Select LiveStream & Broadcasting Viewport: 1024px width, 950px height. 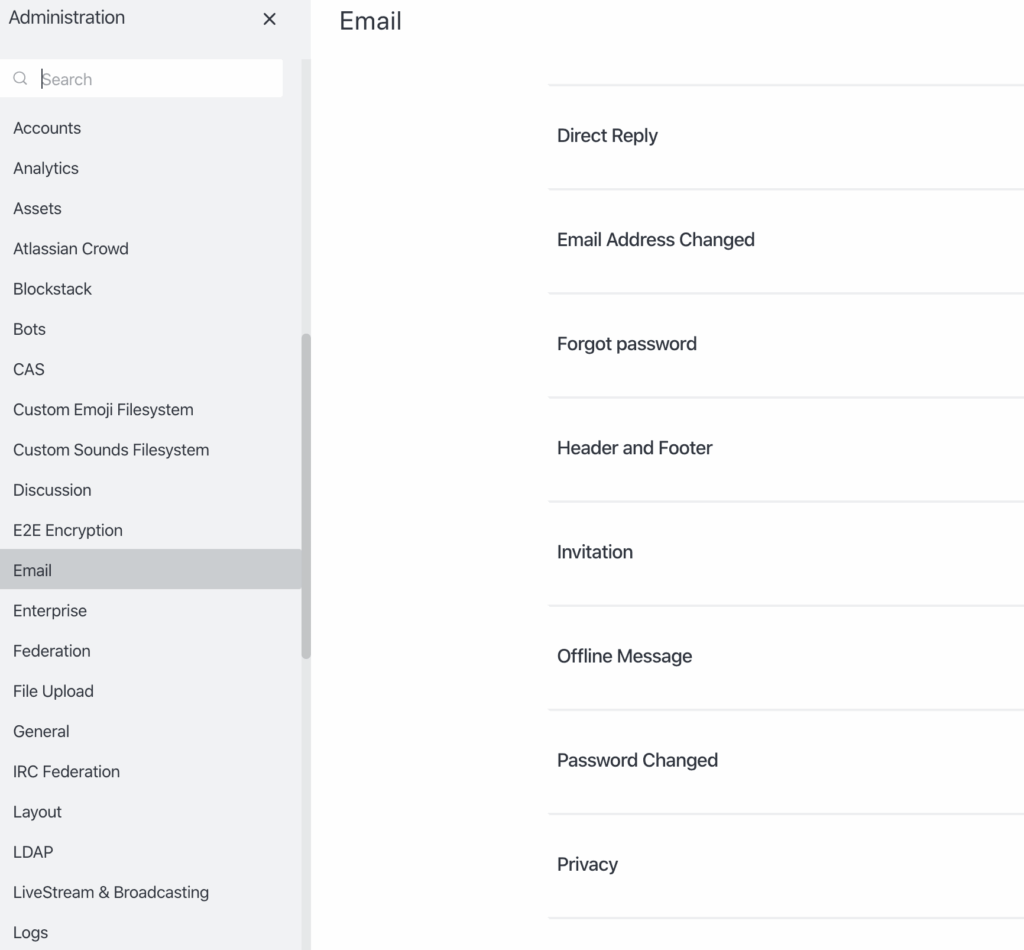pyautogui.click(x=111, y=892)
